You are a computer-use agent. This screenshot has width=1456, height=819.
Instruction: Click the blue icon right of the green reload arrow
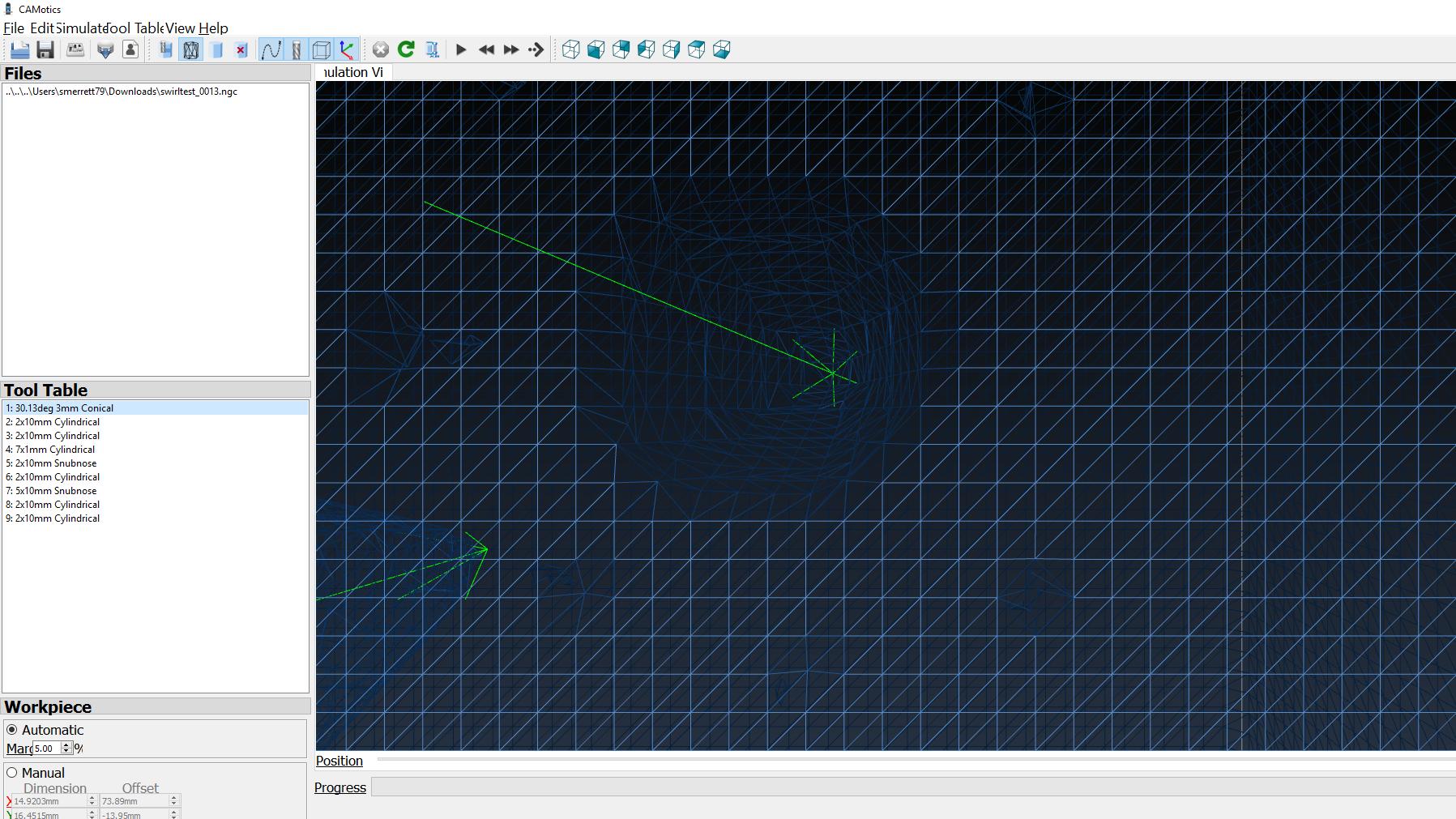(432, 50)
